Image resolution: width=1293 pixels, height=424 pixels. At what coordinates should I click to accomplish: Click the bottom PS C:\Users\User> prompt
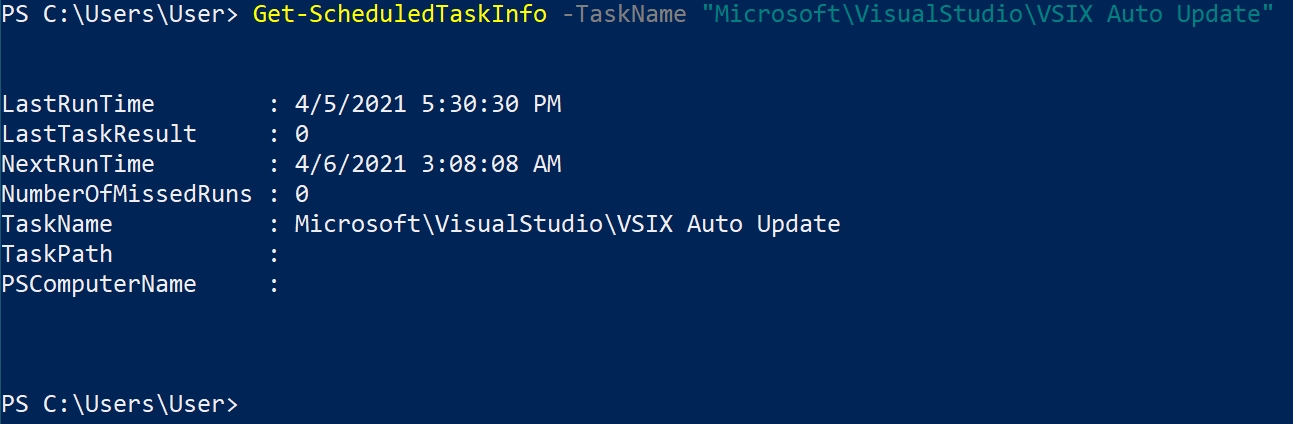pos(120,404)
